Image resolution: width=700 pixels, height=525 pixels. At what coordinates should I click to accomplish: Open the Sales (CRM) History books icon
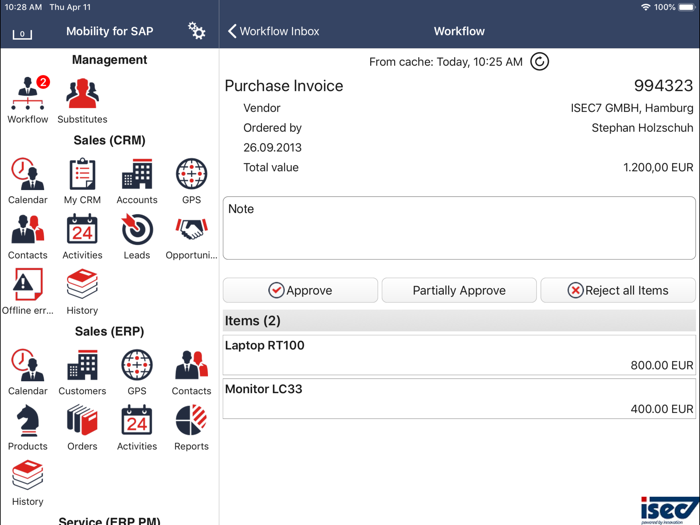82,284
